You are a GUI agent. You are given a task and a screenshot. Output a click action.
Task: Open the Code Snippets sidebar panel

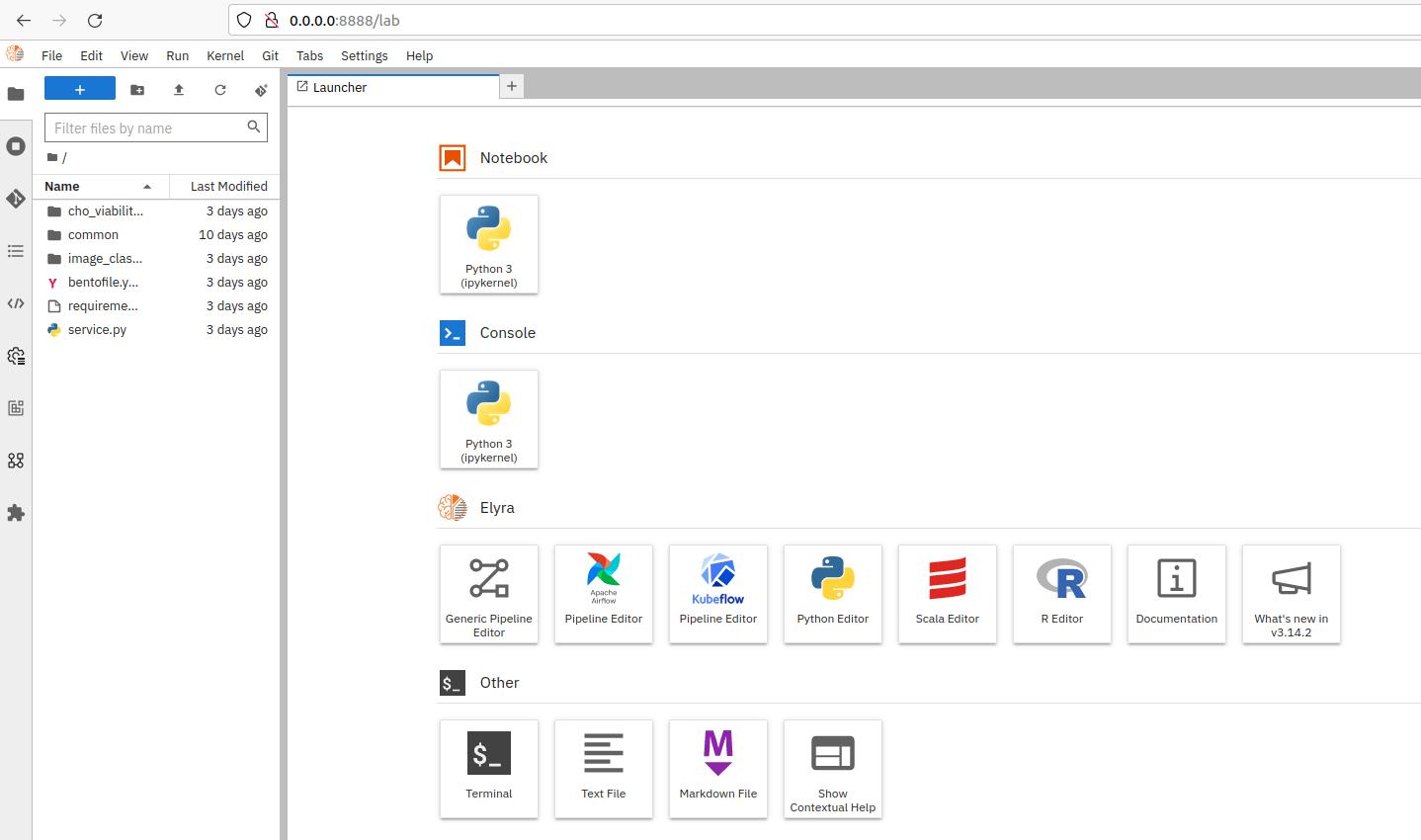click(16, 303)
